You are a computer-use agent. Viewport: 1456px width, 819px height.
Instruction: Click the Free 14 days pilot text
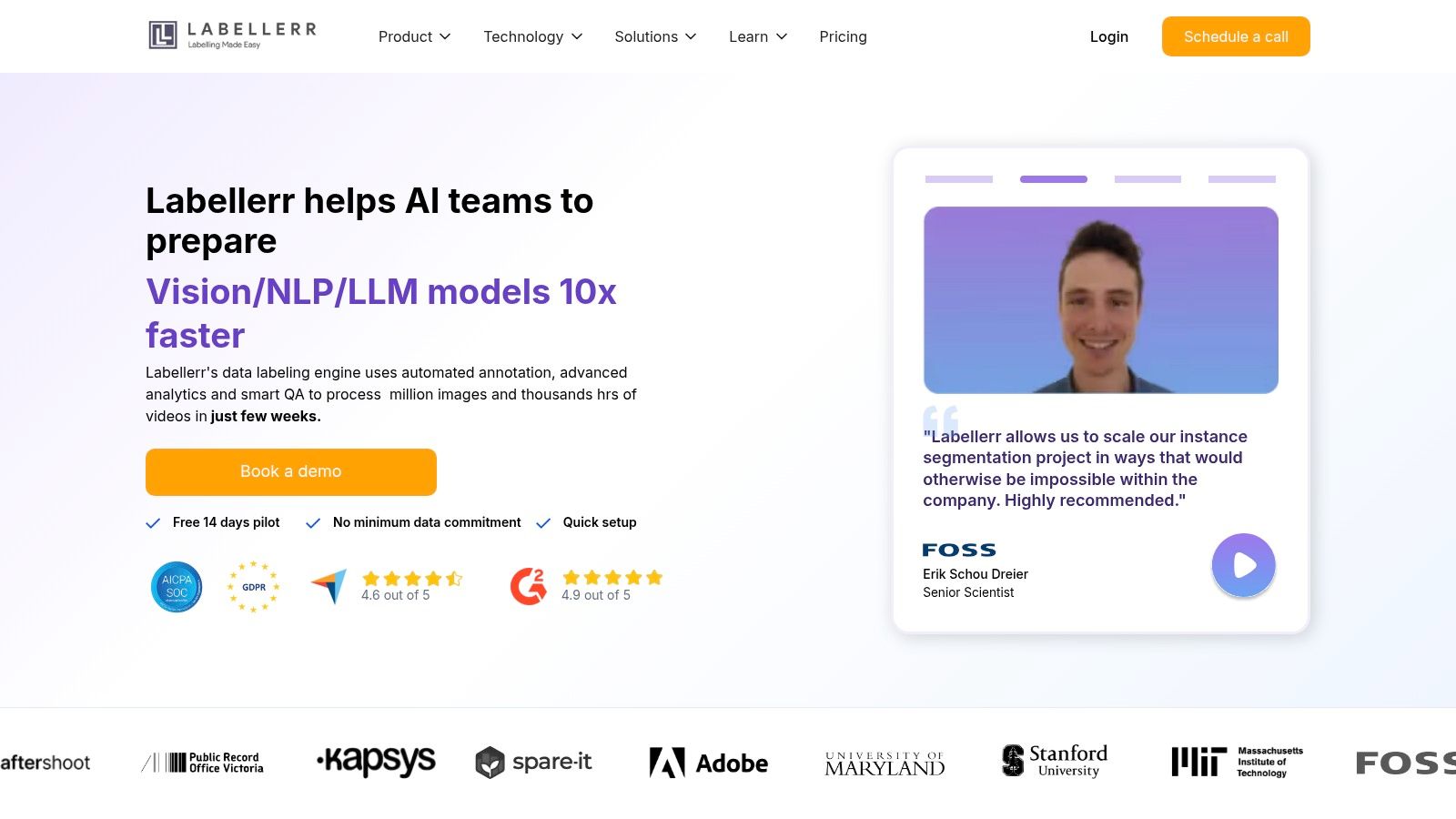227,522
